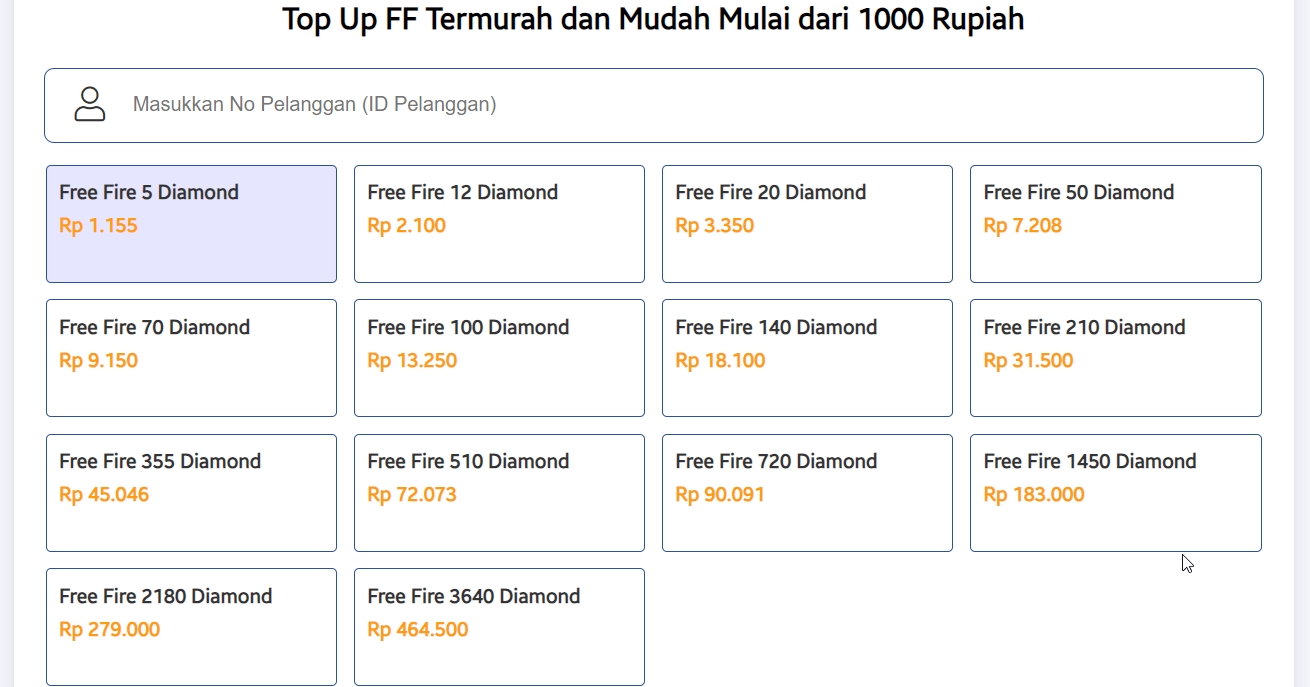The width and height of the screenshot is (1310, 687).
Task: Click the Rp 183.000 price text
Action: point(1033,494)
